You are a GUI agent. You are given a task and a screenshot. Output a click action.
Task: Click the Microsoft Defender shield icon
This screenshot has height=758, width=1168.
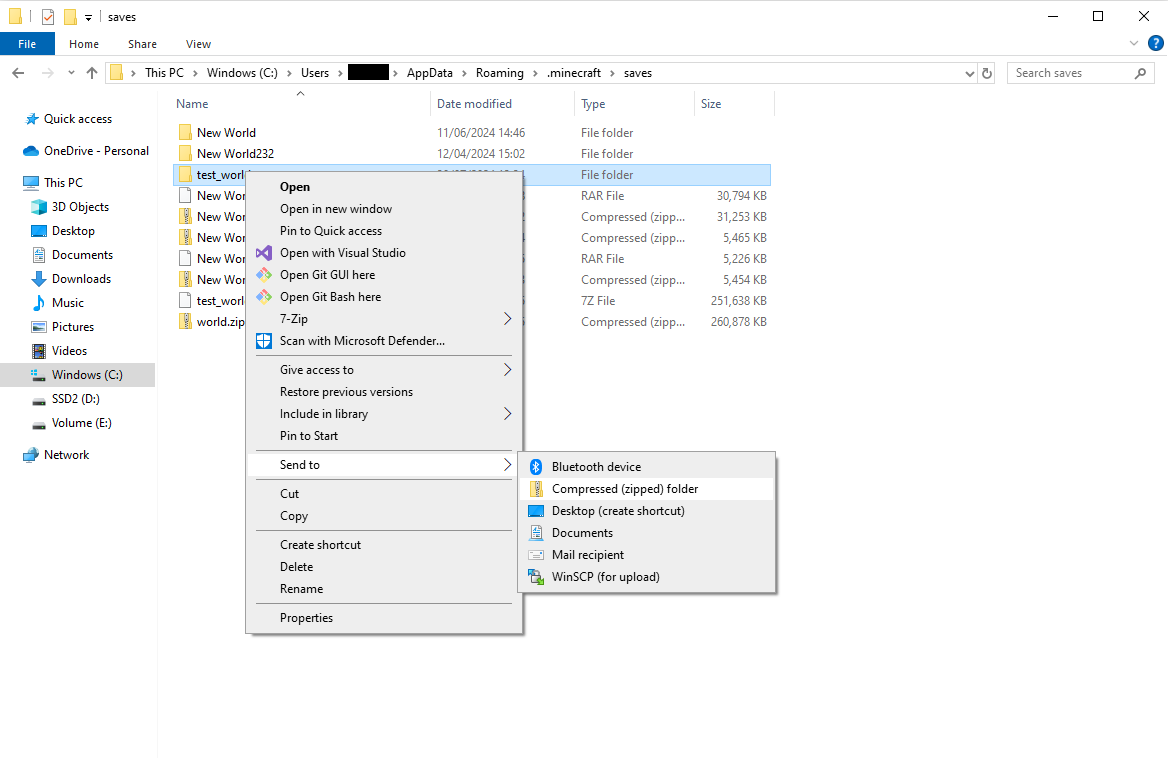[x=264, y=341]
